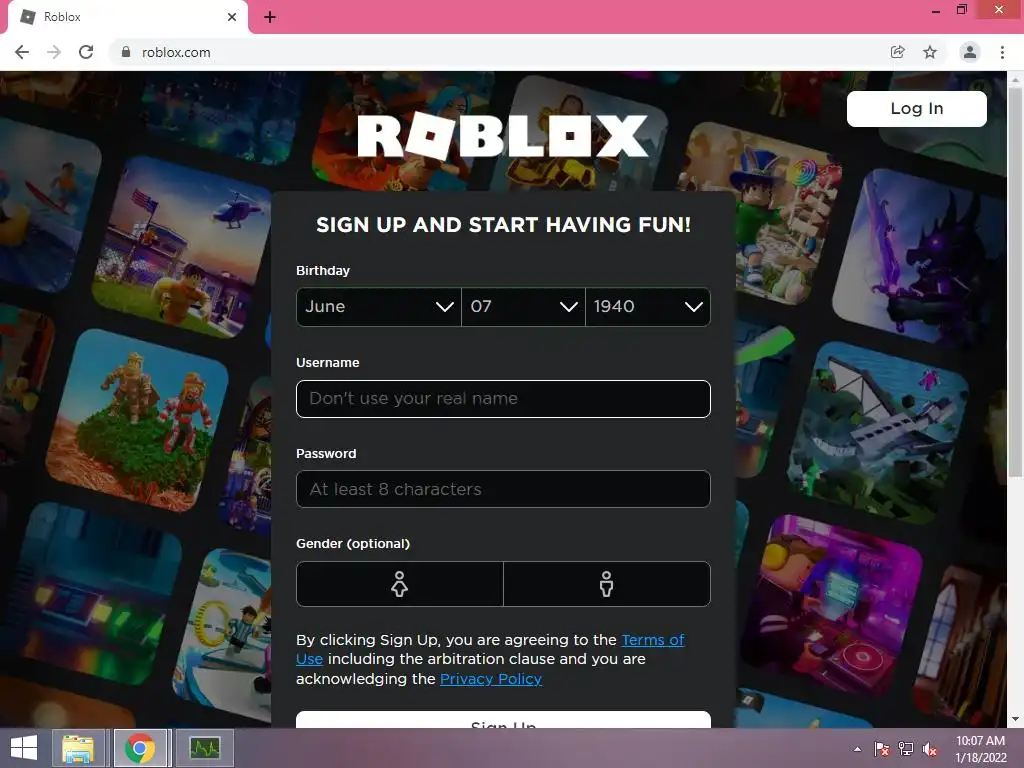Click the Roblox logo
Image resolution: width=1024 pixels, height=768 pixels.
point(503,136)
